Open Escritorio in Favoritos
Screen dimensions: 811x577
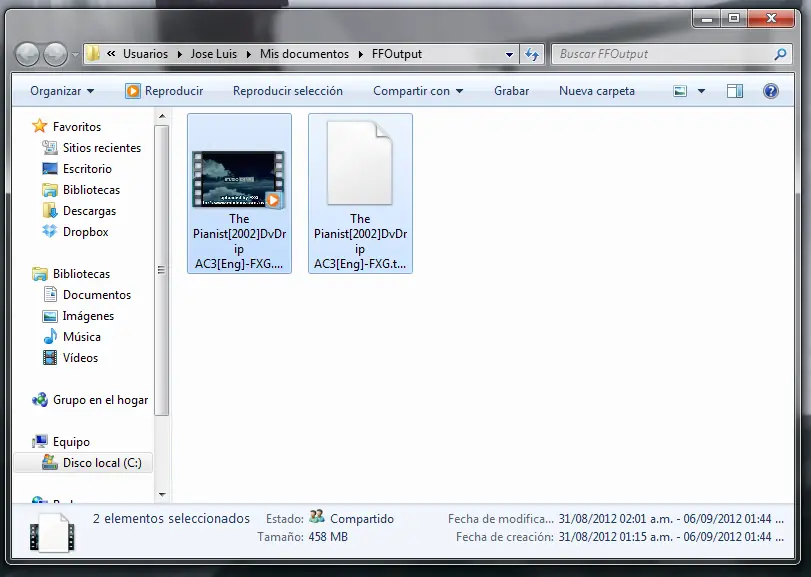(x=87, y=169)
